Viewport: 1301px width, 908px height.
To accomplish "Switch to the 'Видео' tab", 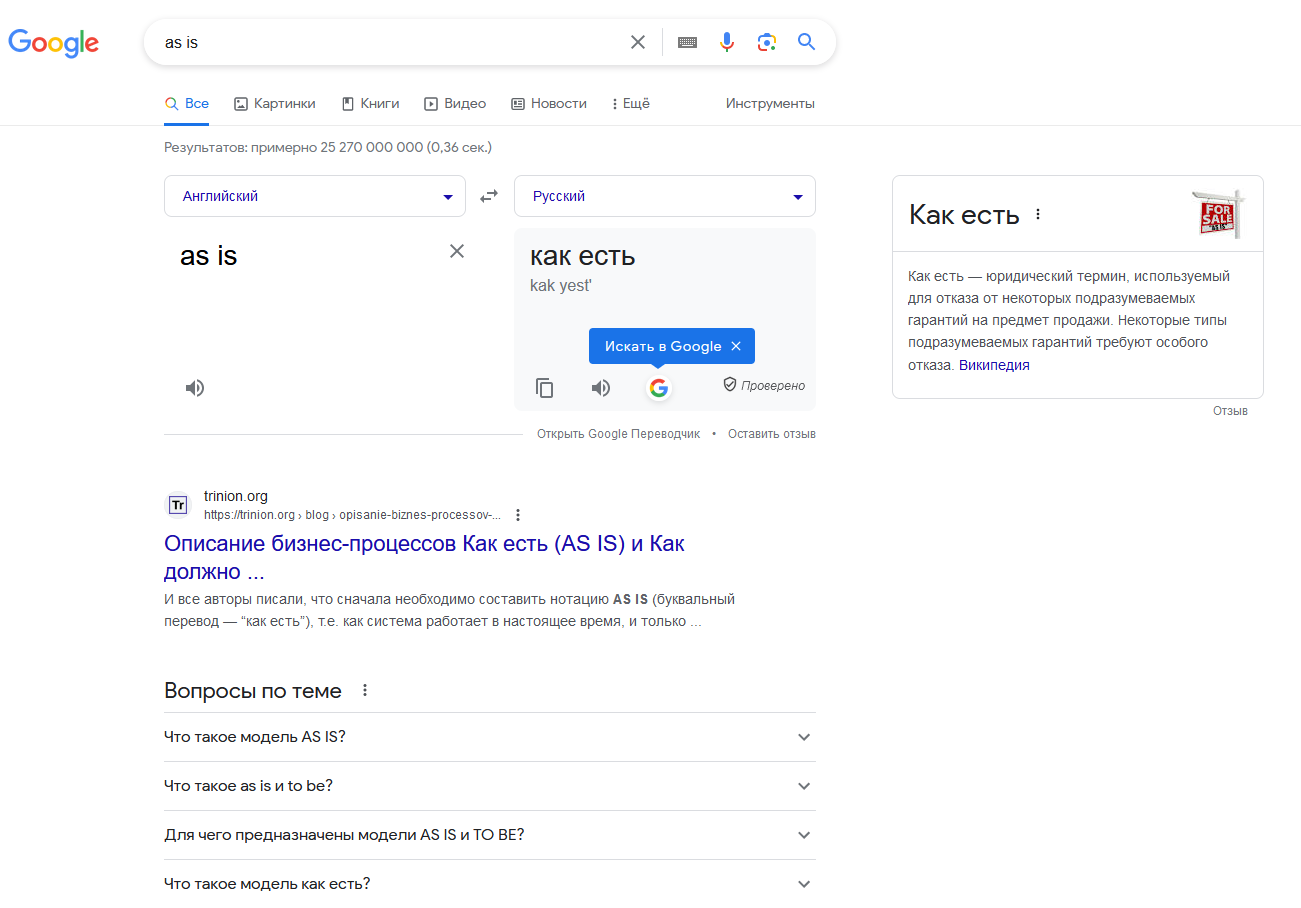I will coord(455,103).
